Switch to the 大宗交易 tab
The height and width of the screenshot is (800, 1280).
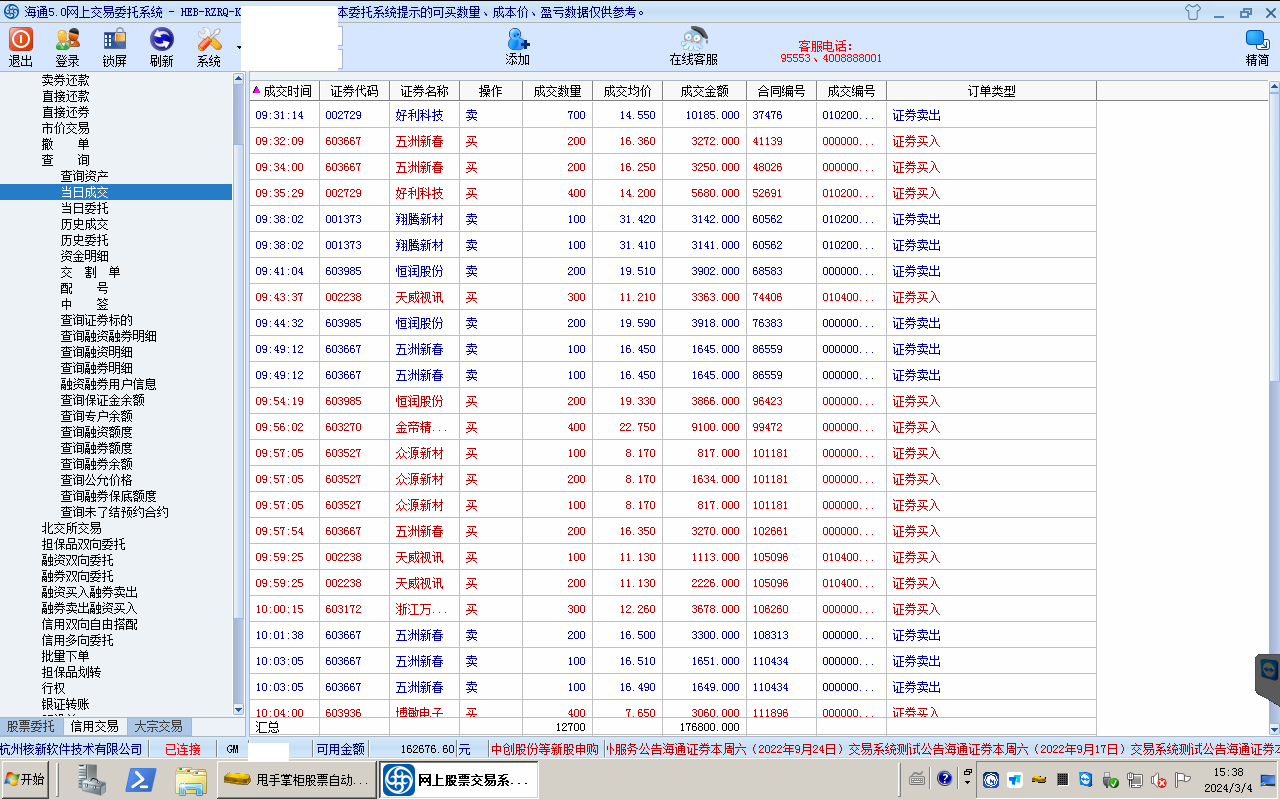tap(158, 727)
